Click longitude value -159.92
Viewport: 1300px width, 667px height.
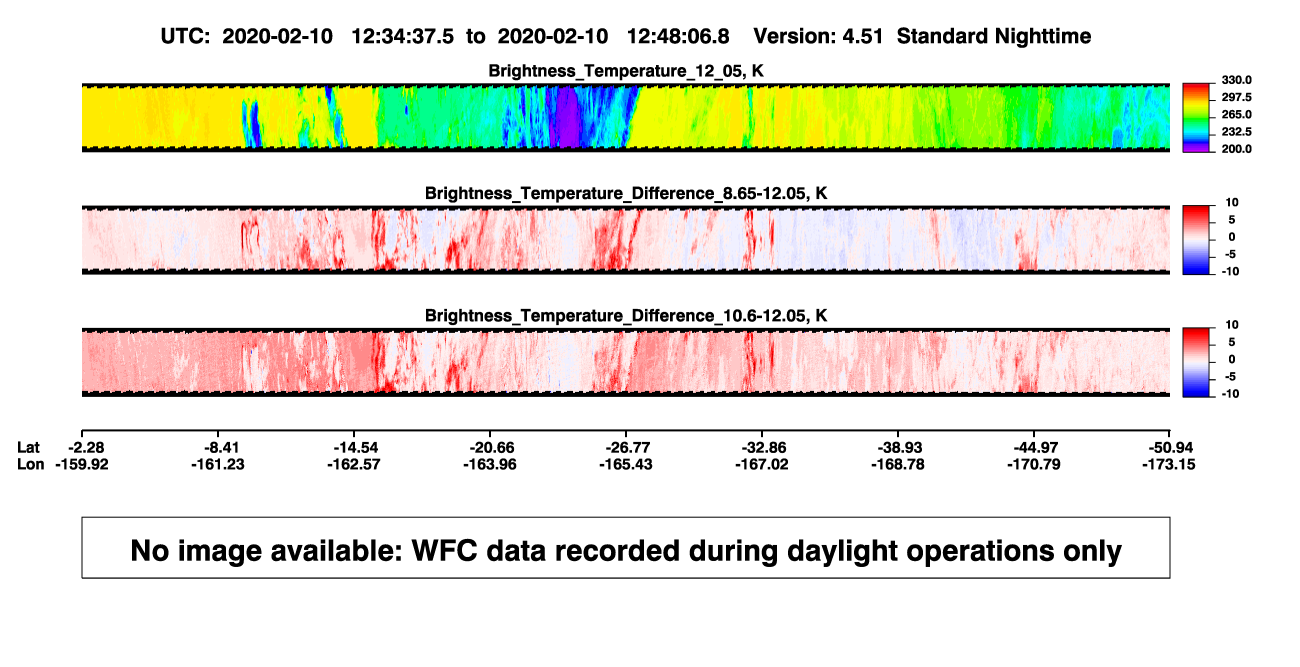pos(82,464)
